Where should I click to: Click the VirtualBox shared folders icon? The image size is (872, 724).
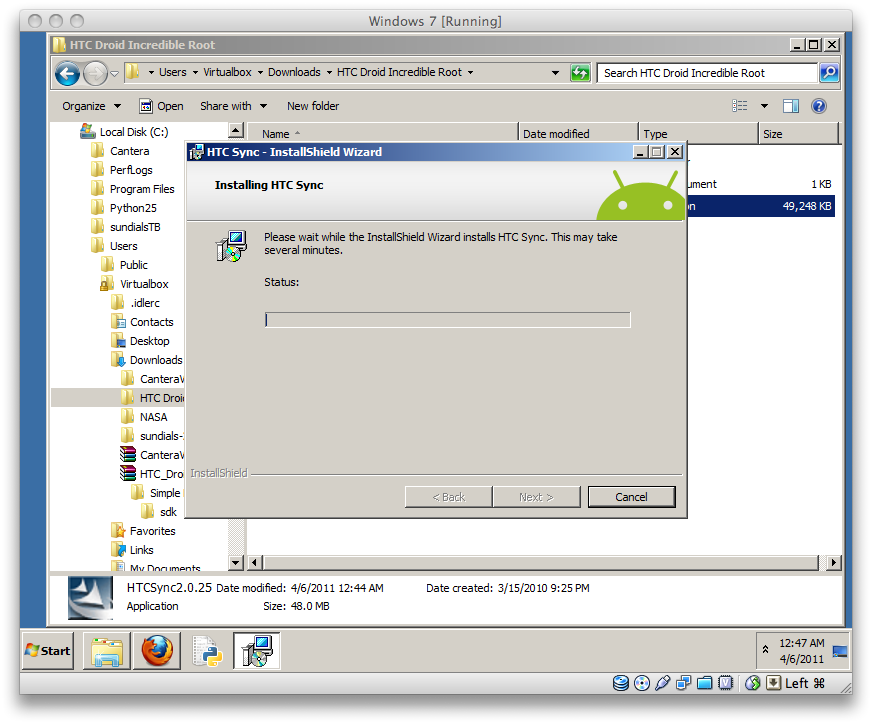pos(705,683)
